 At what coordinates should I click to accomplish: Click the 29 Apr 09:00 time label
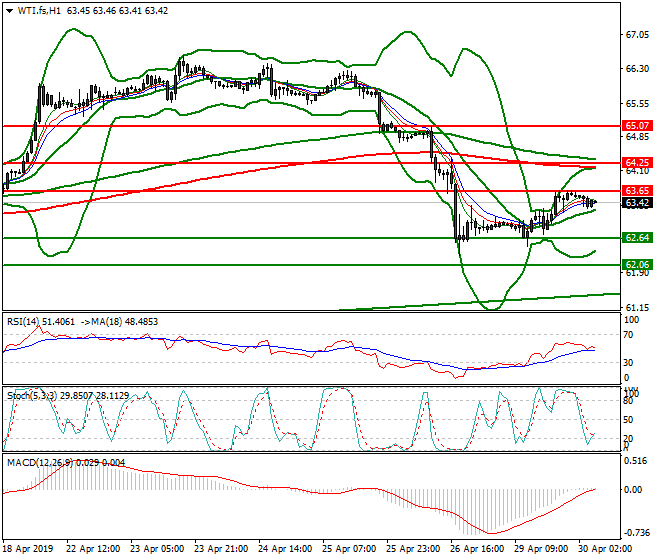pyautogui.click(x=541, y=549)
